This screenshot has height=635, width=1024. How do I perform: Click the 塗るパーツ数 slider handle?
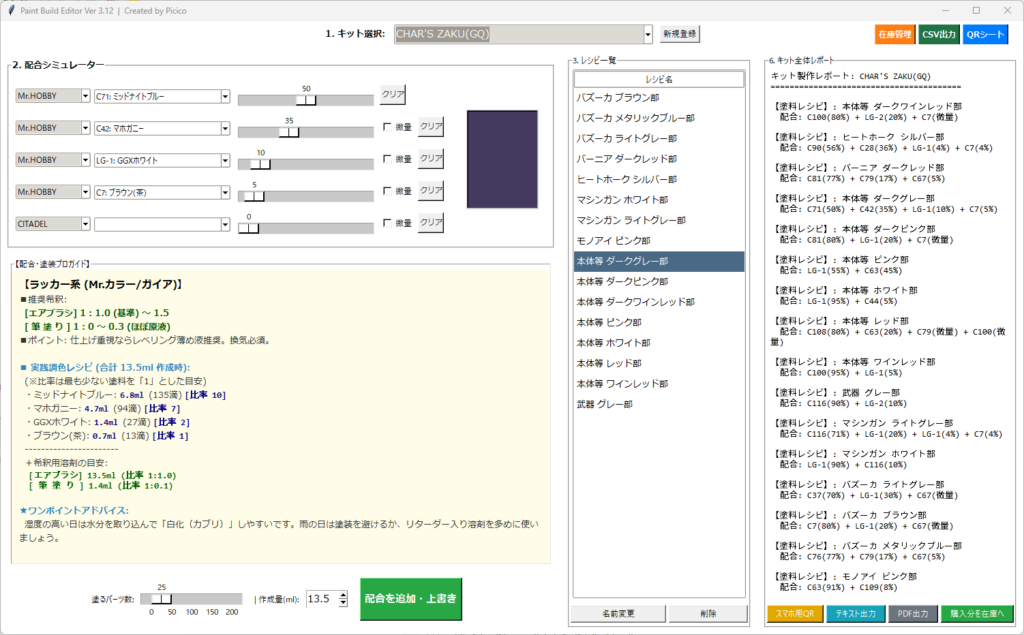pyautogui.click(x=160, y=598)
